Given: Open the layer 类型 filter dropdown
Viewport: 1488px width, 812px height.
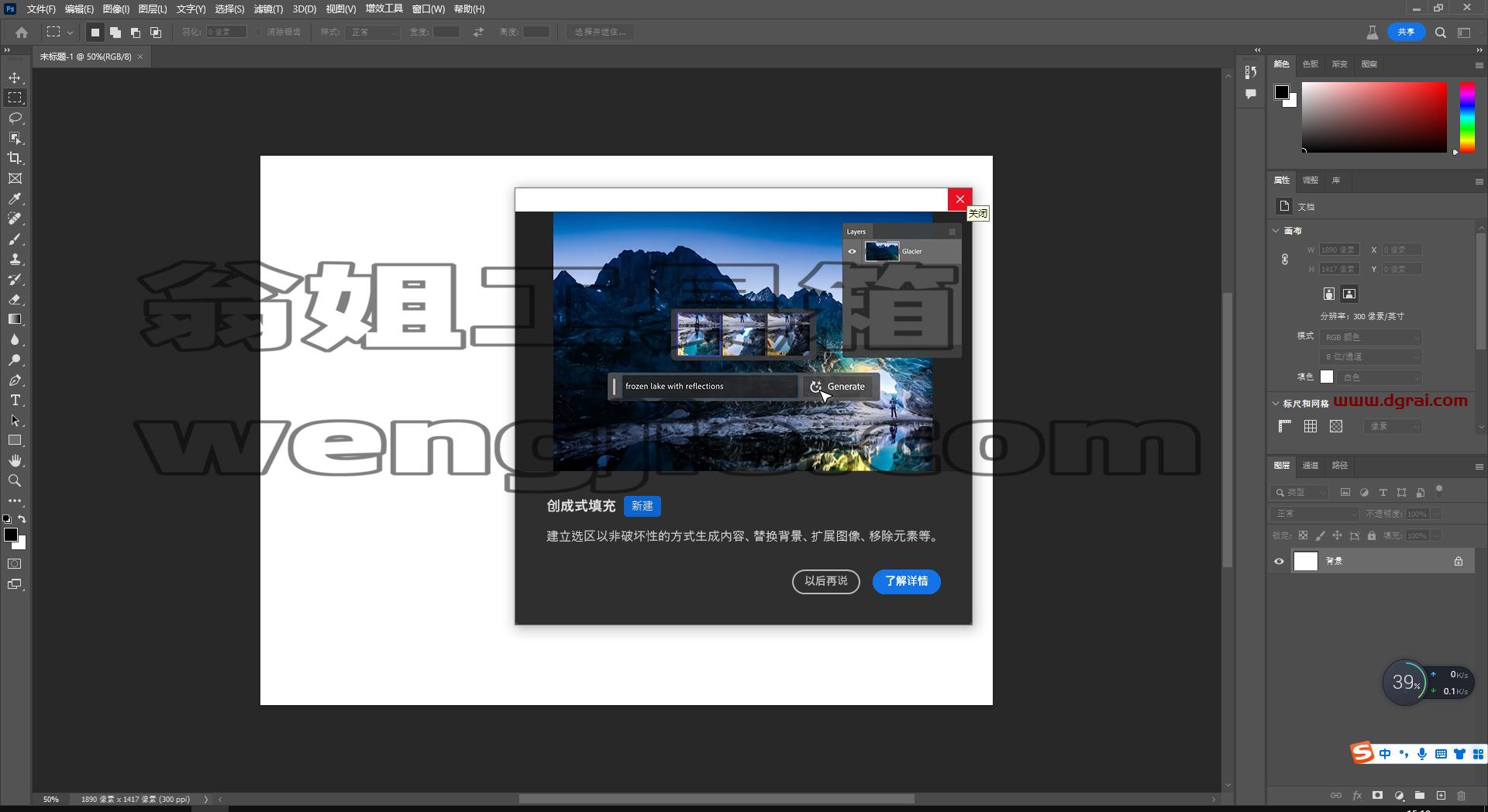Looking at the screenshot, I should click(1300, 492).
